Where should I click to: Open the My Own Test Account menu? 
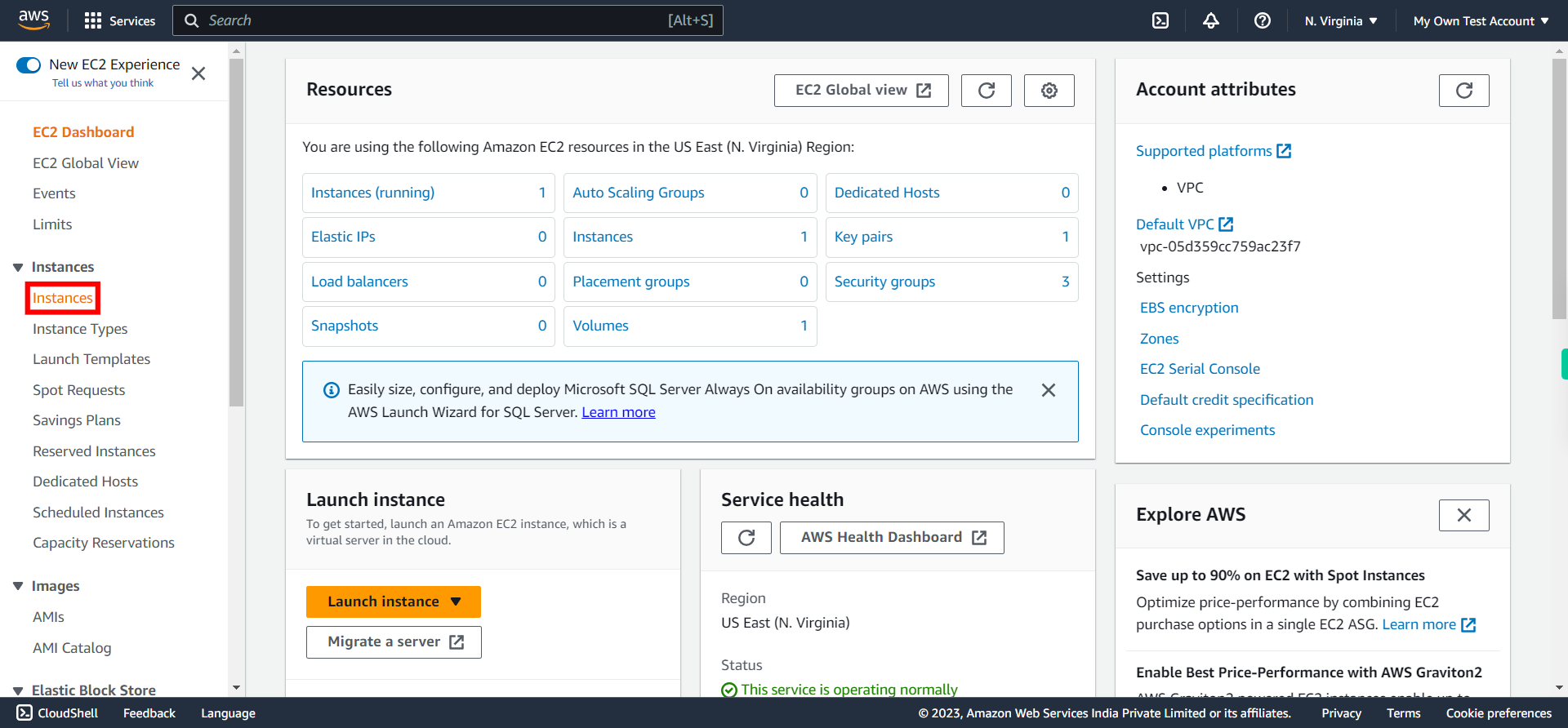click(1481, 21)
